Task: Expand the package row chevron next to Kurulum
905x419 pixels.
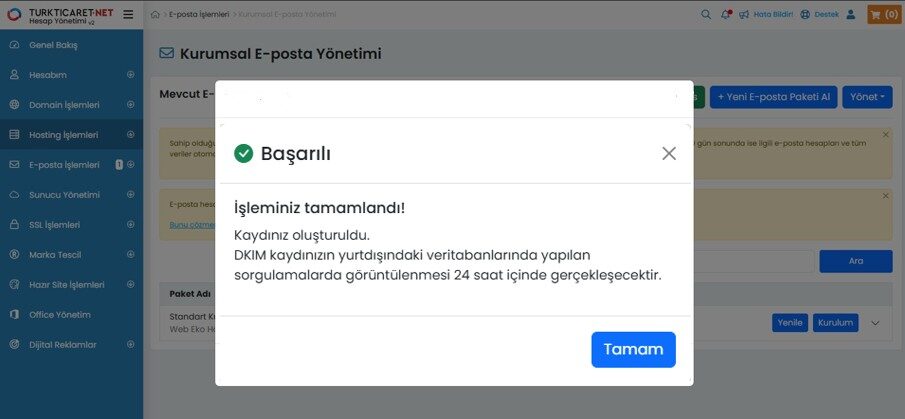Action: tap(876, 323)
